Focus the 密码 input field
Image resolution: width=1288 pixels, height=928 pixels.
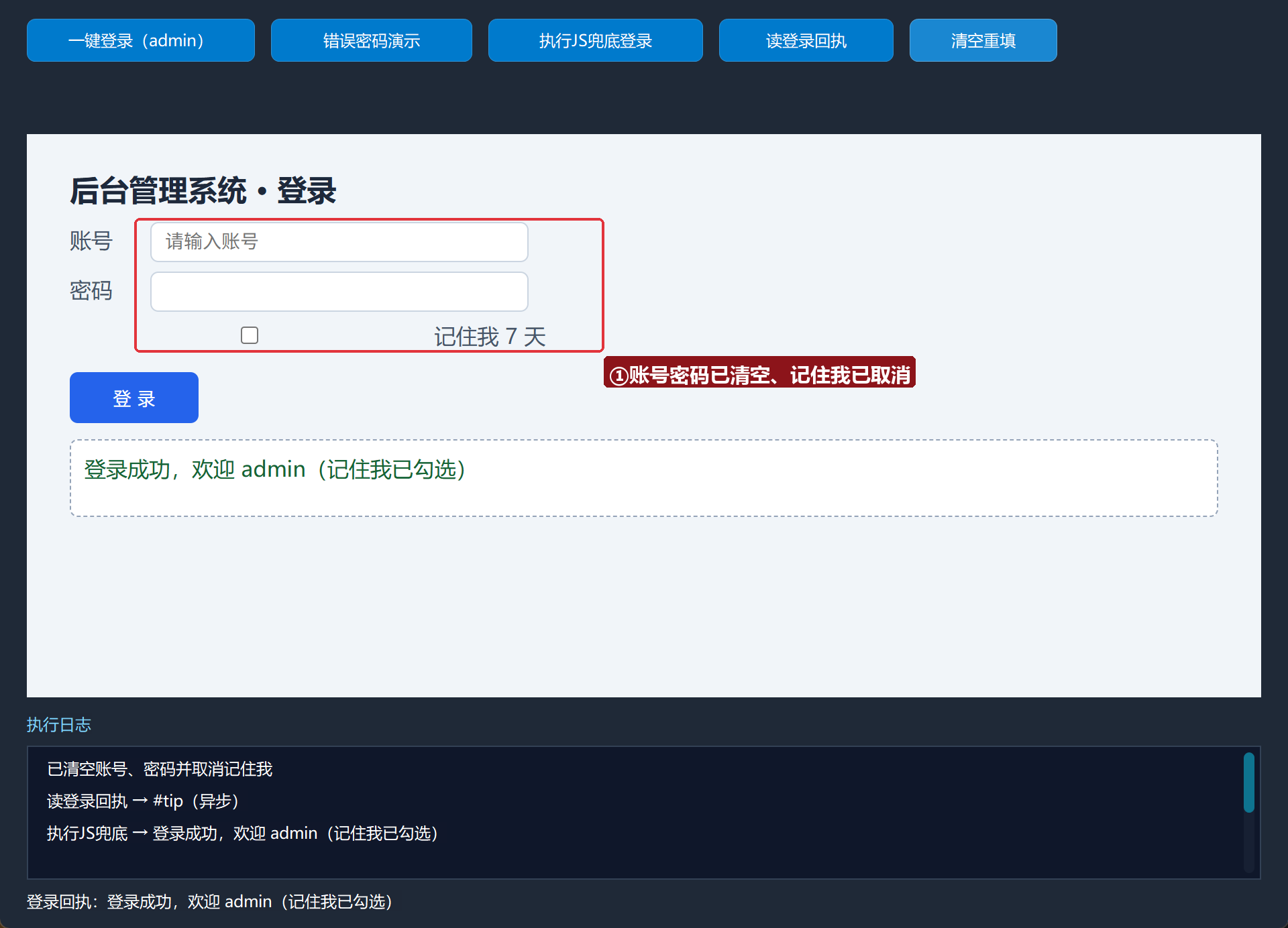pyautogui.click(x=339, y=292)
